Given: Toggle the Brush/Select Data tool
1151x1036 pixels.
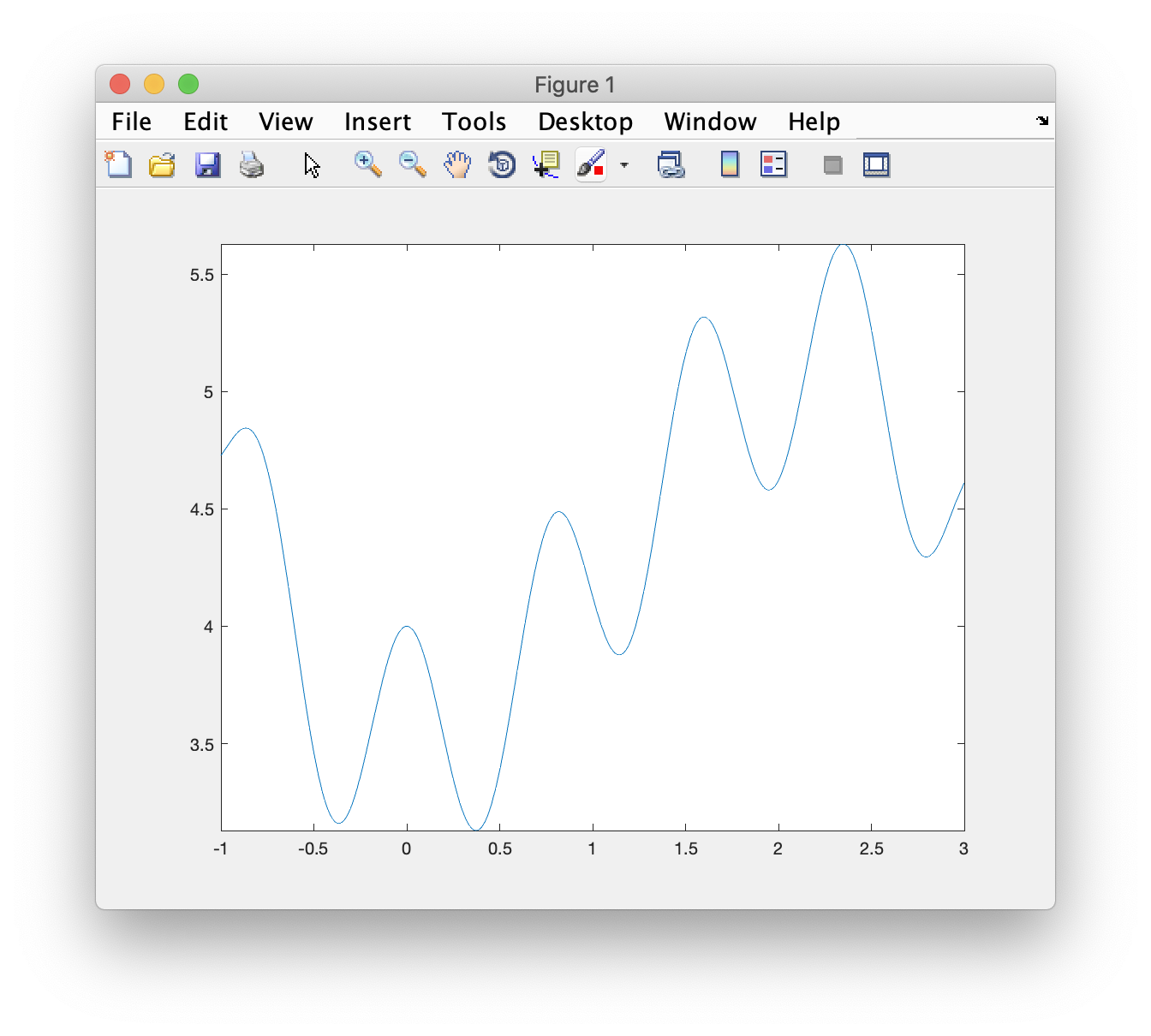Looking at the screenshot, I should [x=591, y=164].
